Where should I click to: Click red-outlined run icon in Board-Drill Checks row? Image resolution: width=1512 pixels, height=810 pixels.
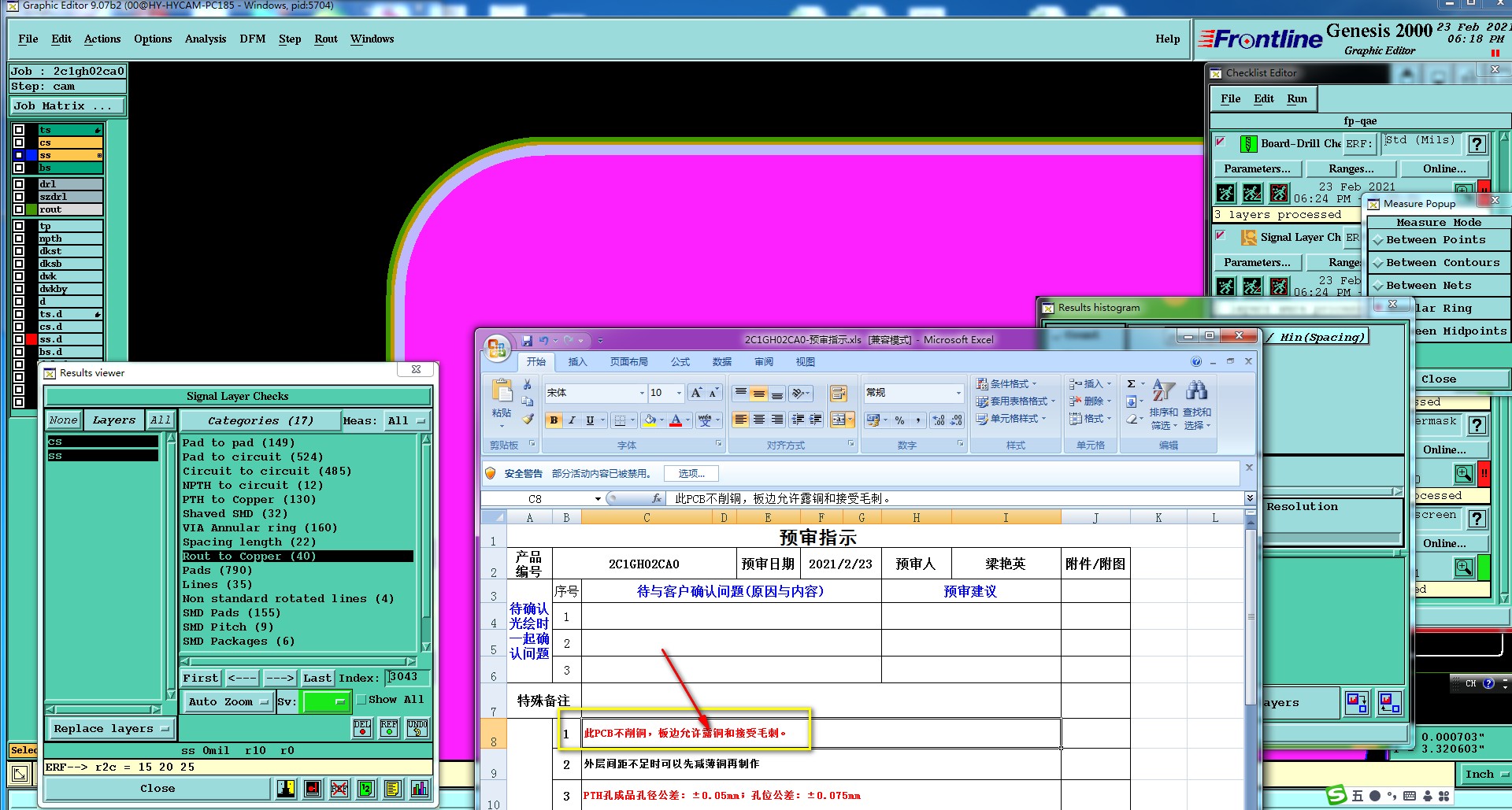tap(1280, 193)
